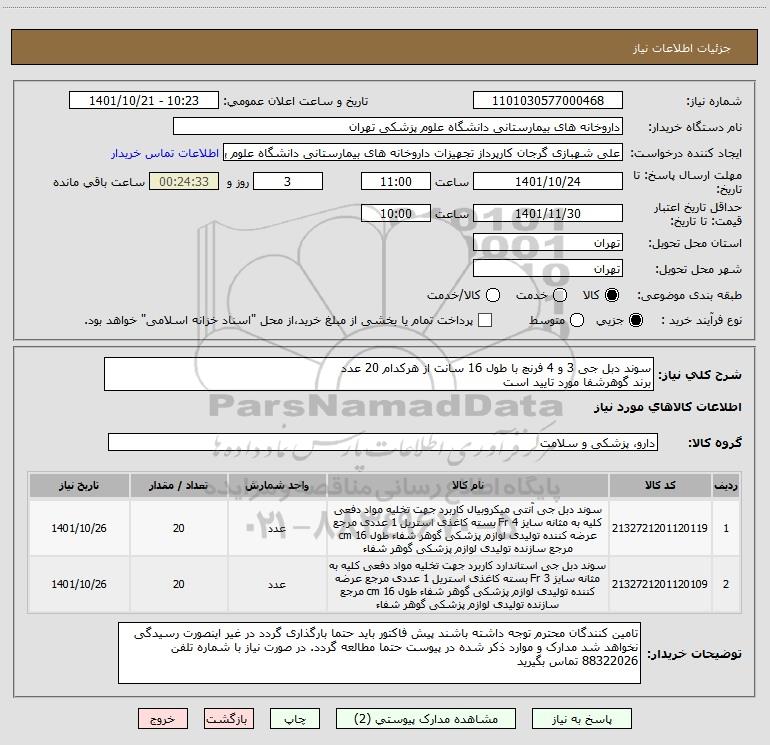Select the کالا/خدمت radio button
The width and height of the screenshot is (770, 745).
tap(493, 295)
